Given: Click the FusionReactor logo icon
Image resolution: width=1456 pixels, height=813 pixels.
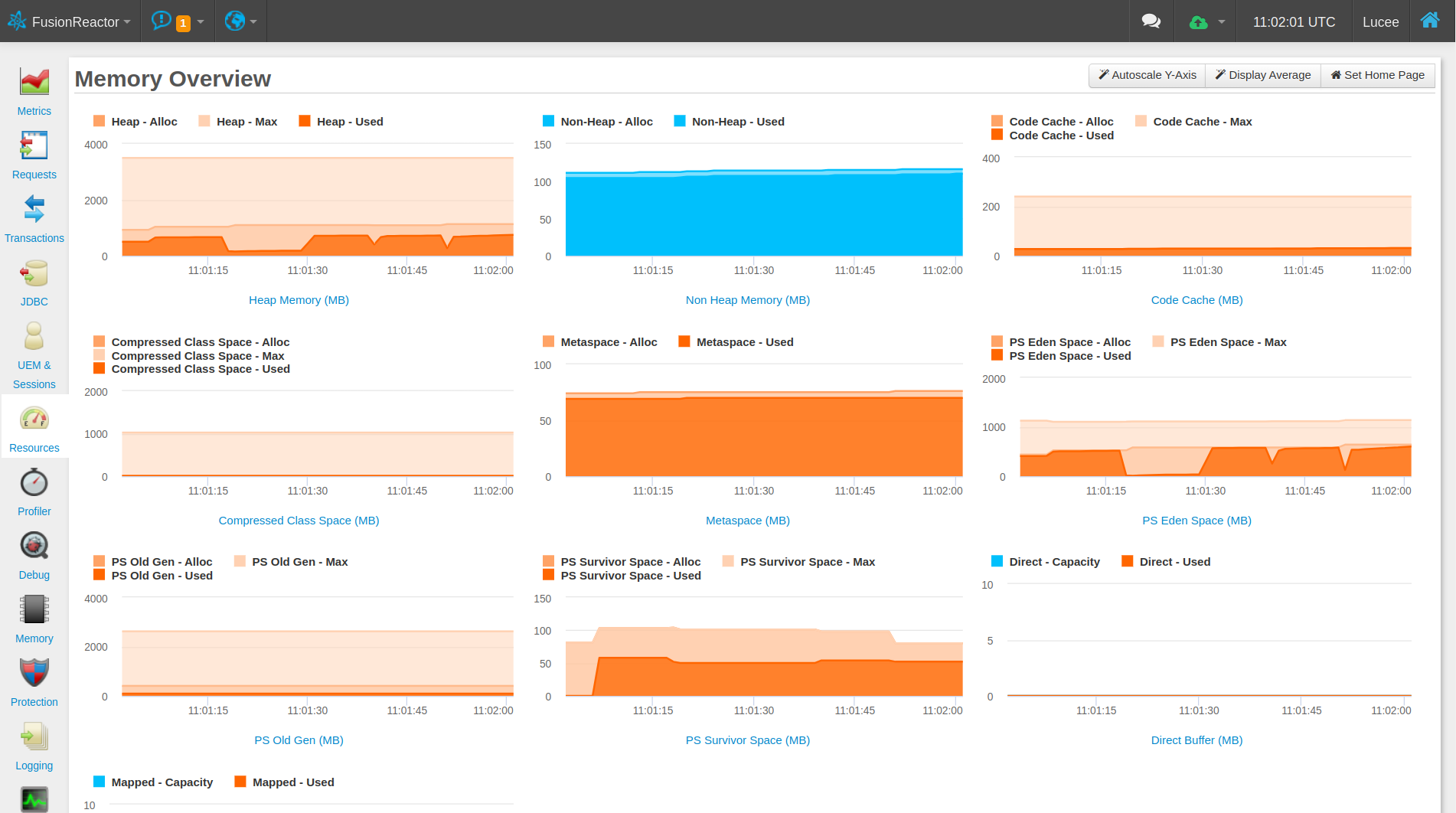Looking at the screenshot, I should (x=17, y=21).
